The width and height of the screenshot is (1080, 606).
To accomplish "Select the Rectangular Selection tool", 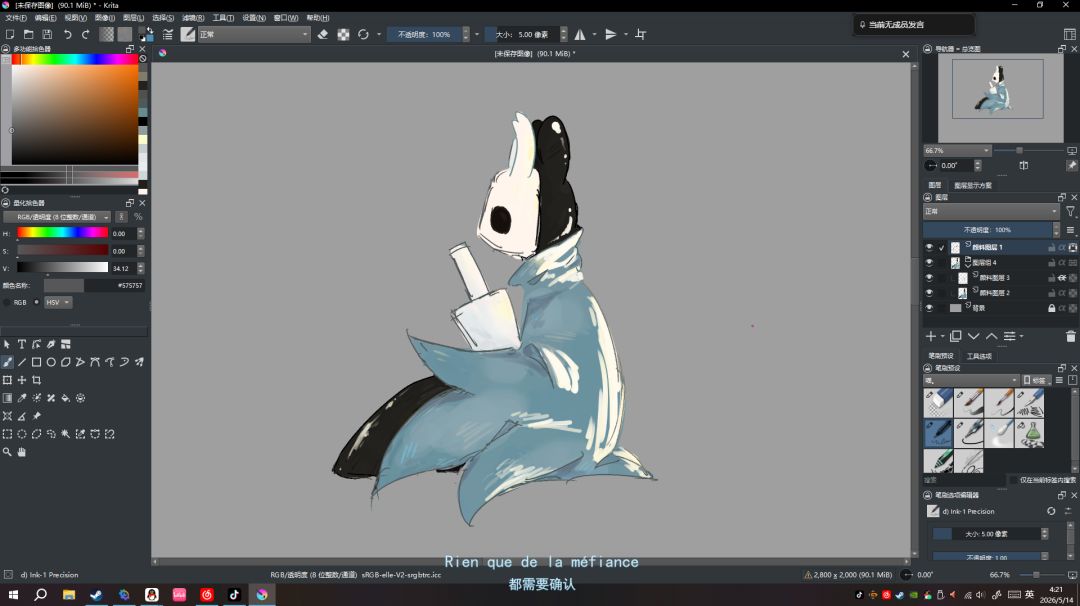I will pos(8,434).
